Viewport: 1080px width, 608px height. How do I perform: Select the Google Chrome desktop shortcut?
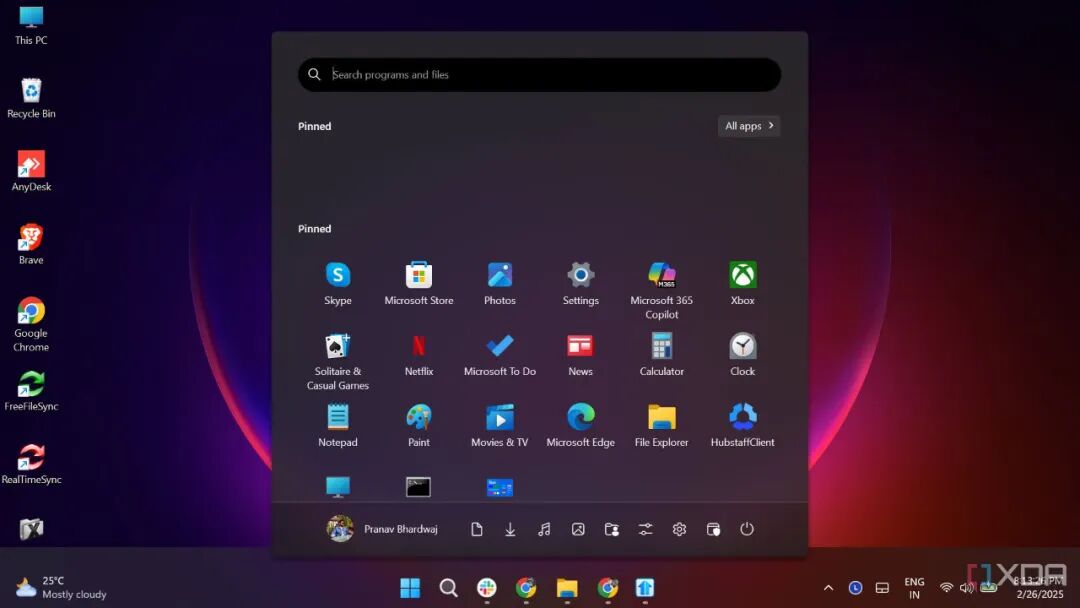31,324
